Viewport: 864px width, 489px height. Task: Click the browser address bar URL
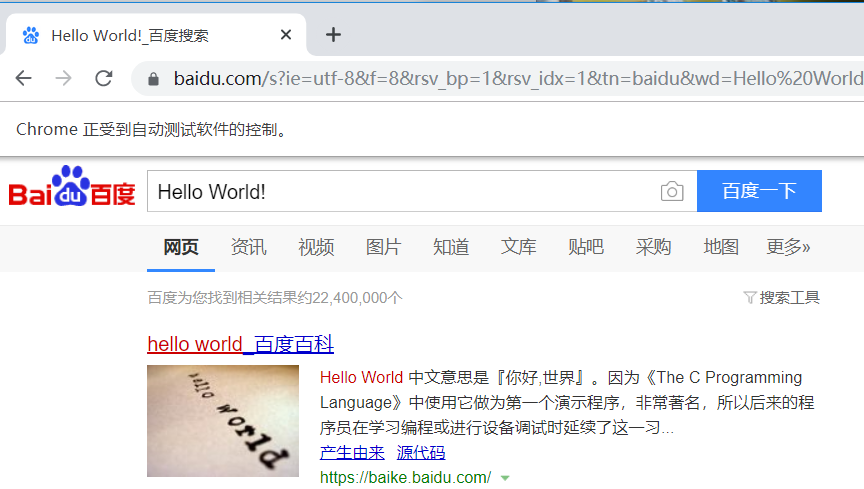point(518,79)
